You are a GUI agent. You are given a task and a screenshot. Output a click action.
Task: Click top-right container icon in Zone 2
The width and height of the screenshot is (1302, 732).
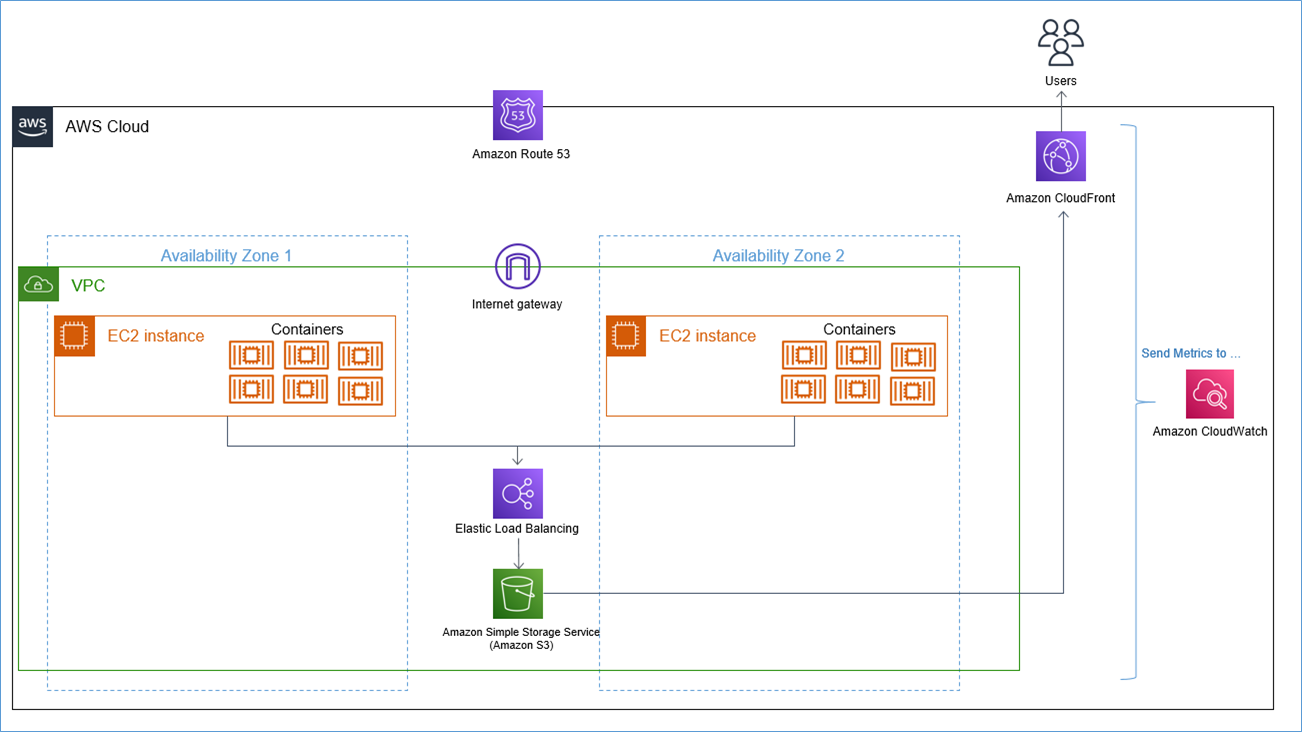913,355
